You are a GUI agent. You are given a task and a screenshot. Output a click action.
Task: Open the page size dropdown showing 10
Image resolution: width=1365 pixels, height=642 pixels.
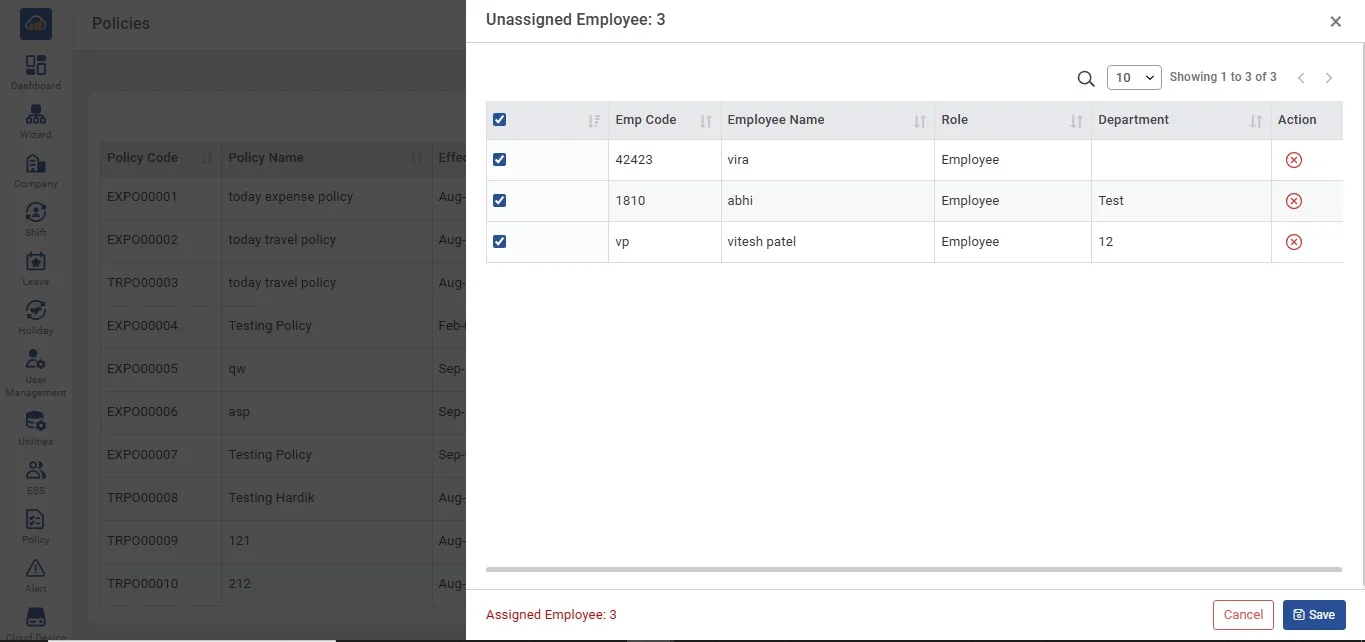(1133, 78)
